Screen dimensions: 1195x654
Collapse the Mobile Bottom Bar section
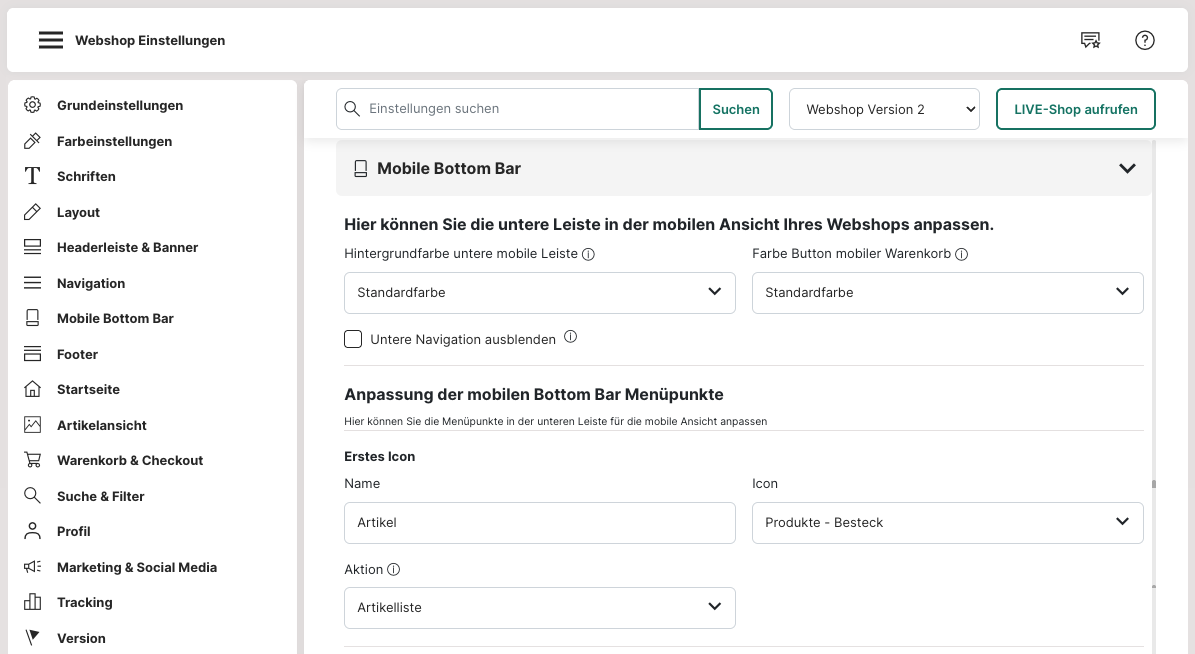point(1127,169)
